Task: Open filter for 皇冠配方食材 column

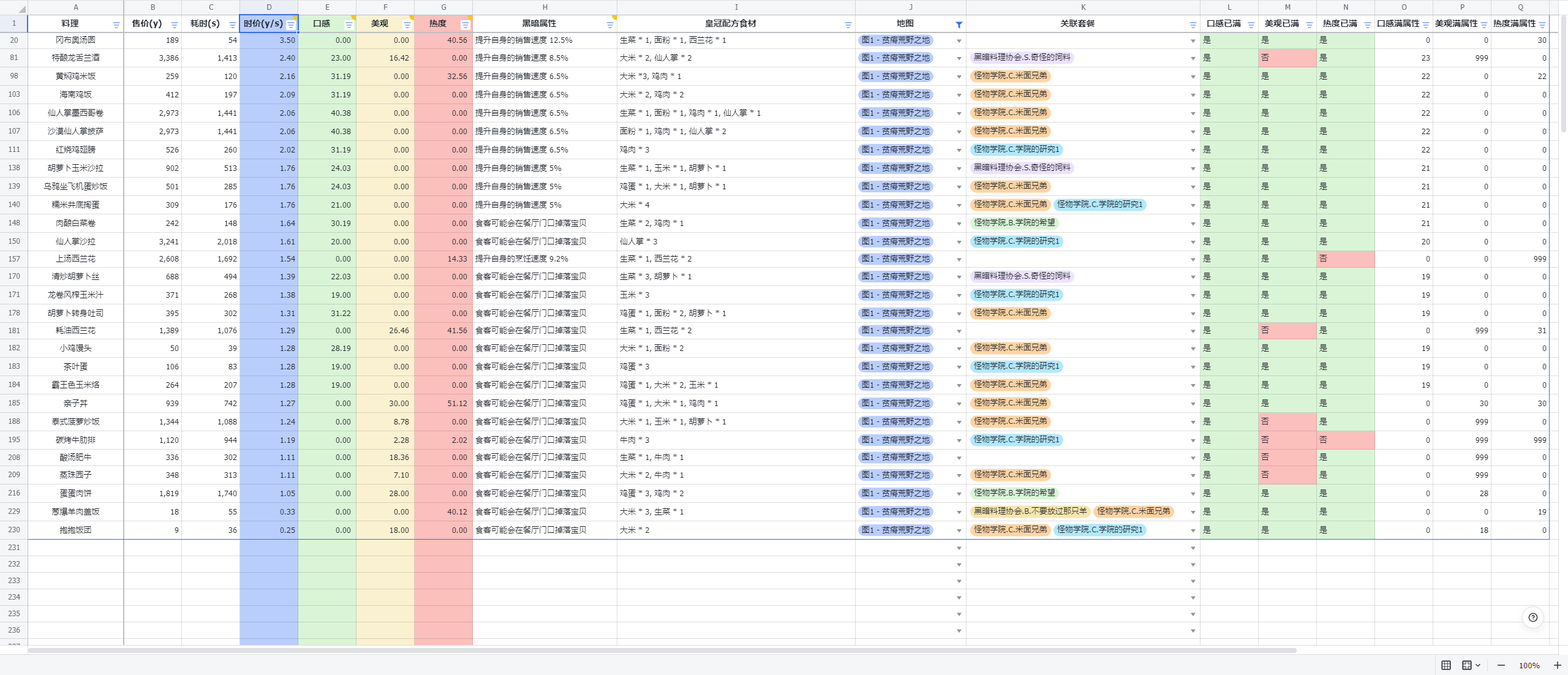Action: [848, 25]
